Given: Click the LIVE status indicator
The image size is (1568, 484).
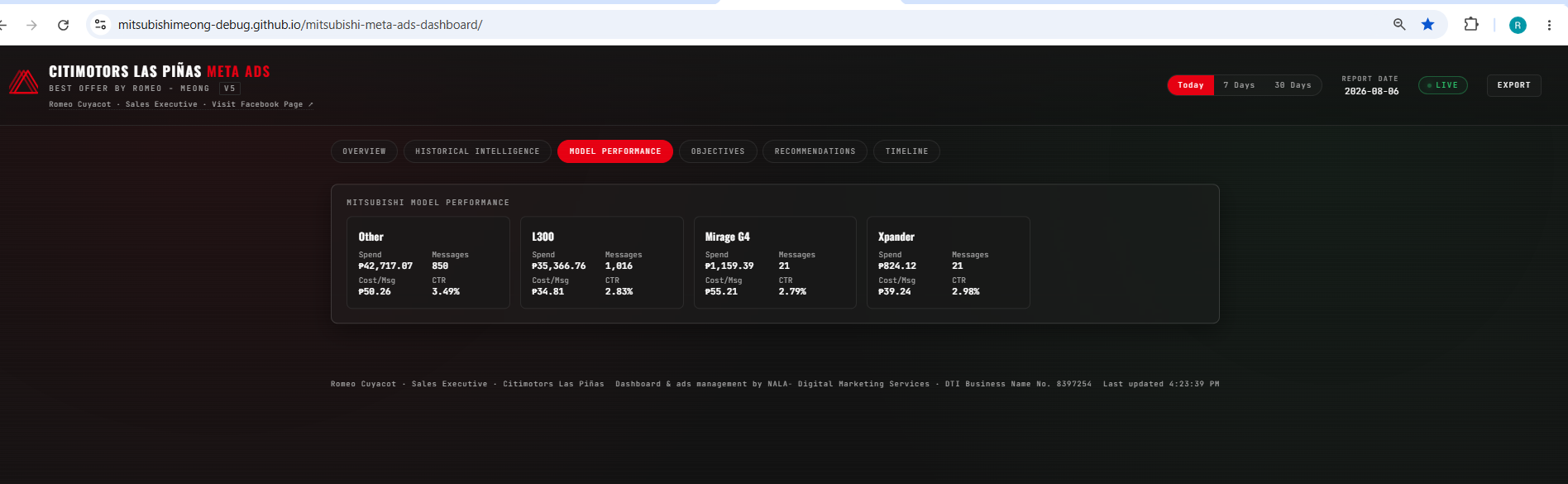Looking at the screenshot, I should point(1442,85).
